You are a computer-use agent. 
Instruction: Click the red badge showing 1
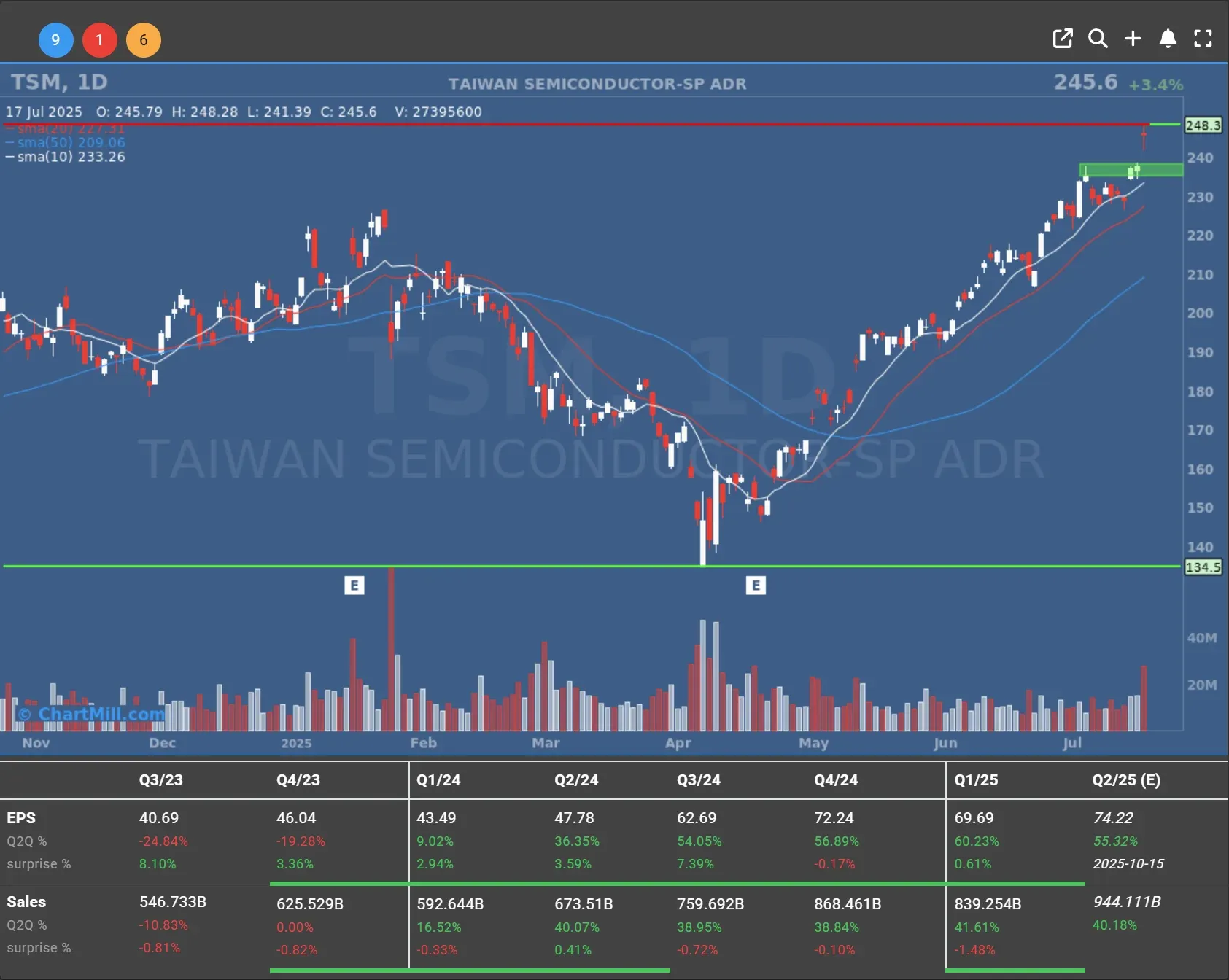[99, 40]
